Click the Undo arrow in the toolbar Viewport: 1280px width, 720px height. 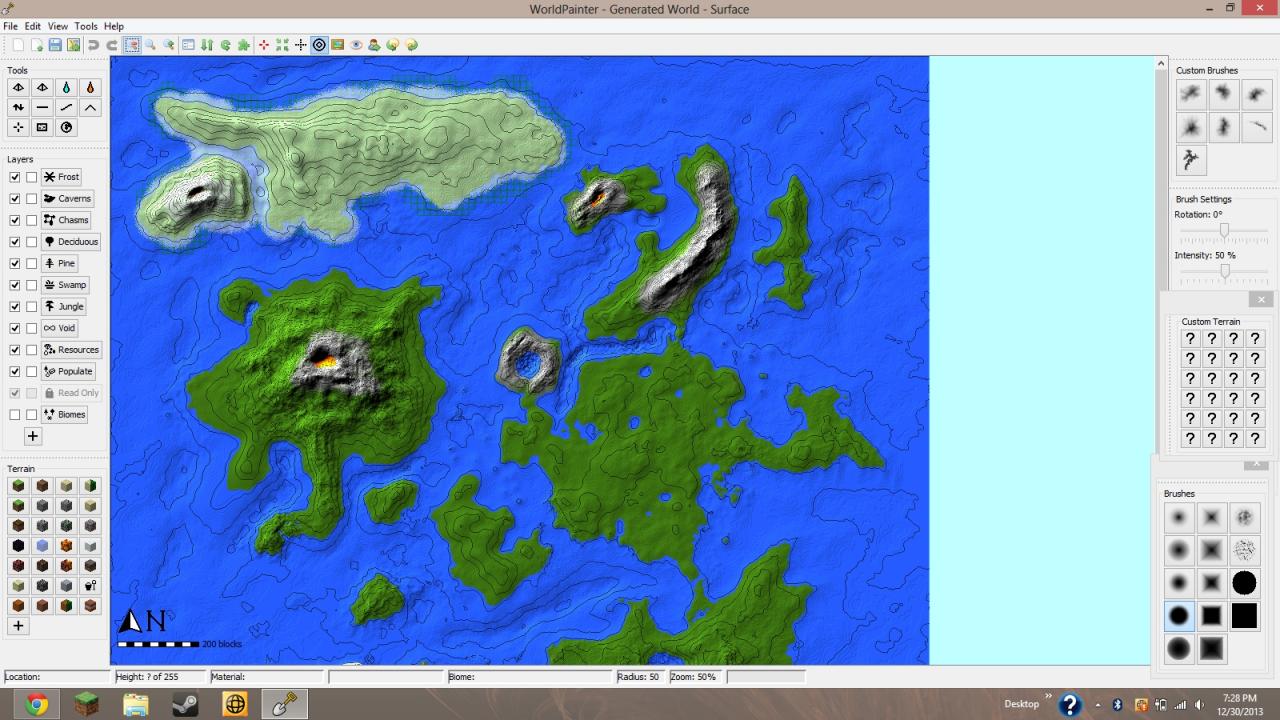tap(92, 45)
